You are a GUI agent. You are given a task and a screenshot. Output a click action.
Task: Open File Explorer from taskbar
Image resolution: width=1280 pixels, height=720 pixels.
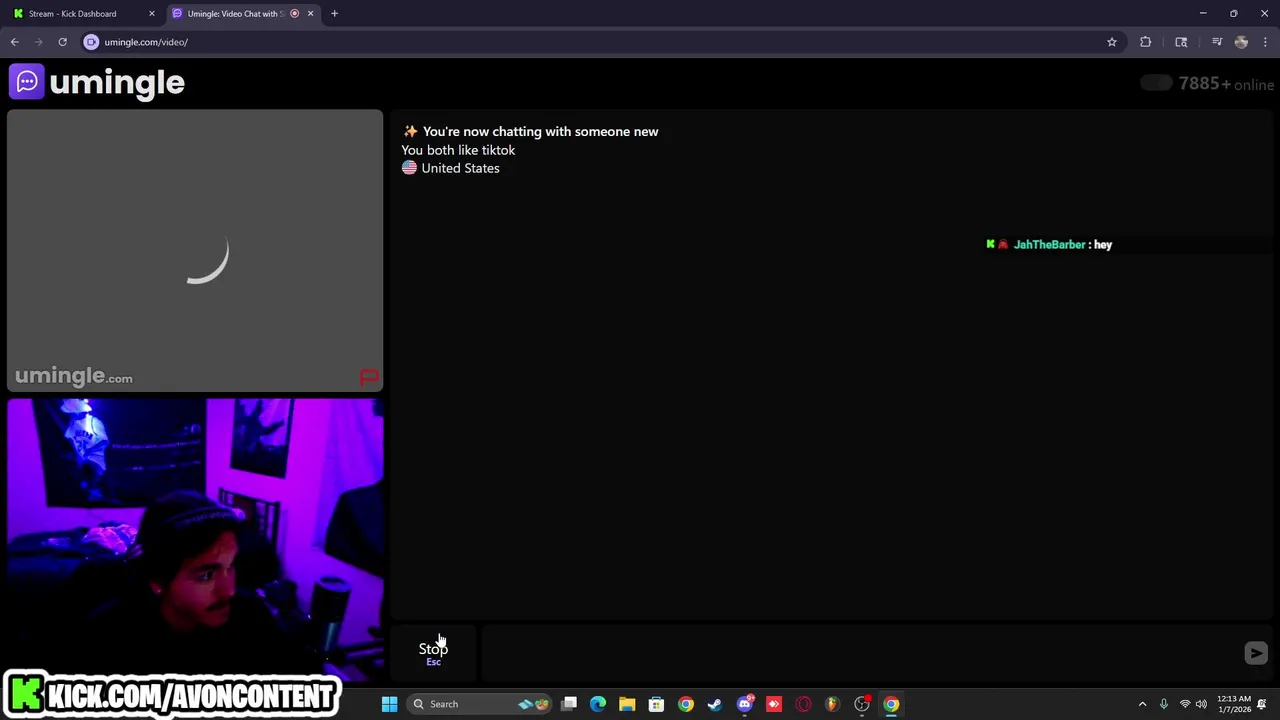[x=627, y=704]
